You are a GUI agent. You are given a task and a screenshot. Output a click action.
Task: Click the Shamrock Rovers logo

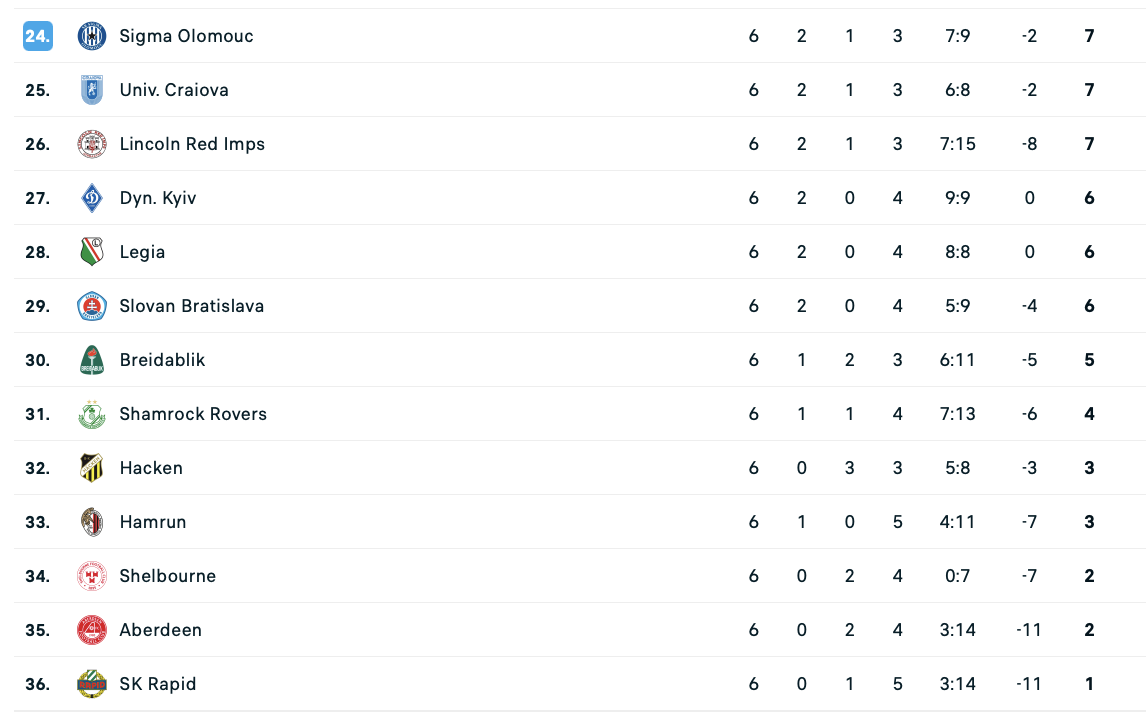click(92, 414)
